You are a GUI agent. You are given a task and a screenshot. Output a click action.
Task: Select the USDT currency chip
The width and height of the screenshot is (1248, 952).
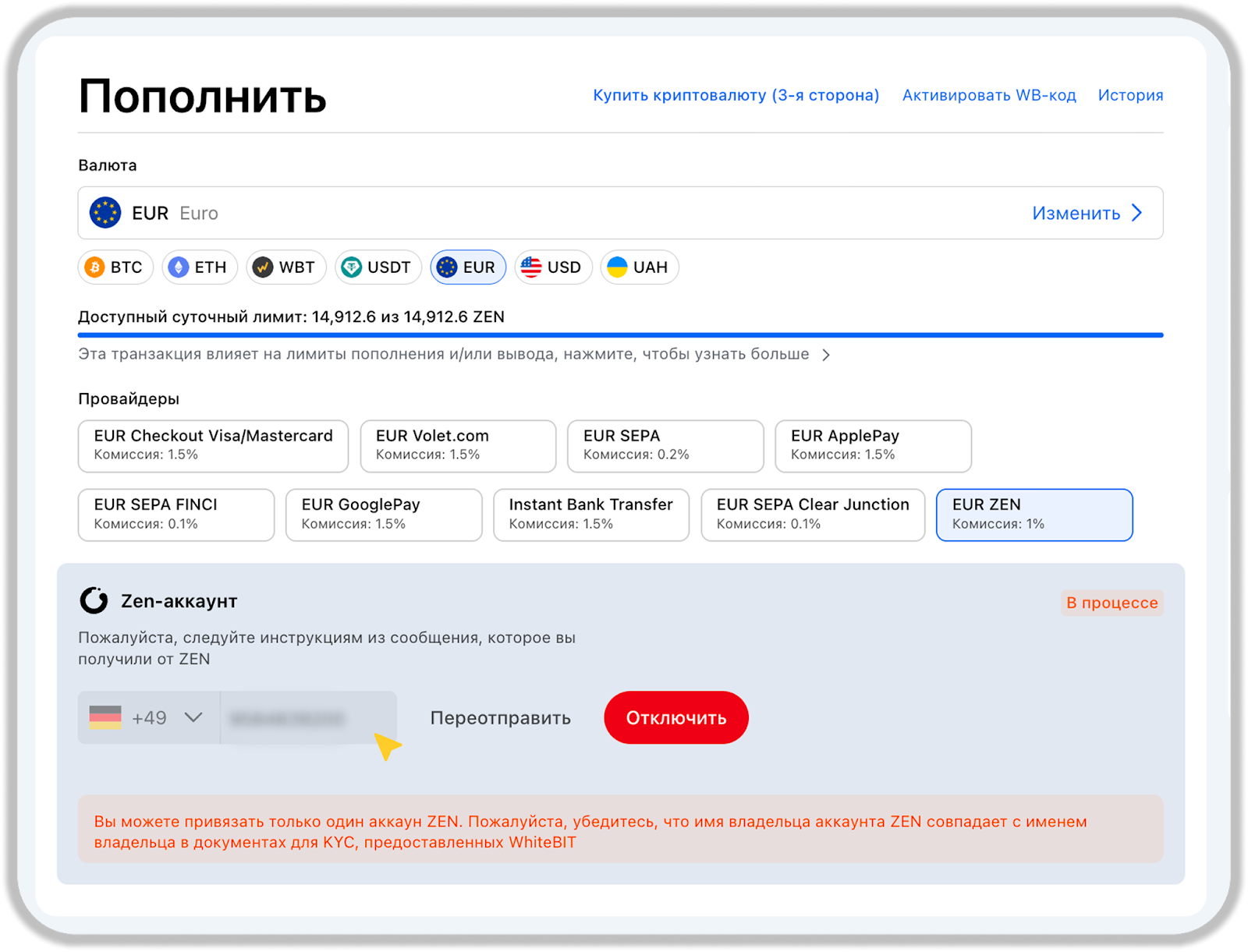pos(378,267)
